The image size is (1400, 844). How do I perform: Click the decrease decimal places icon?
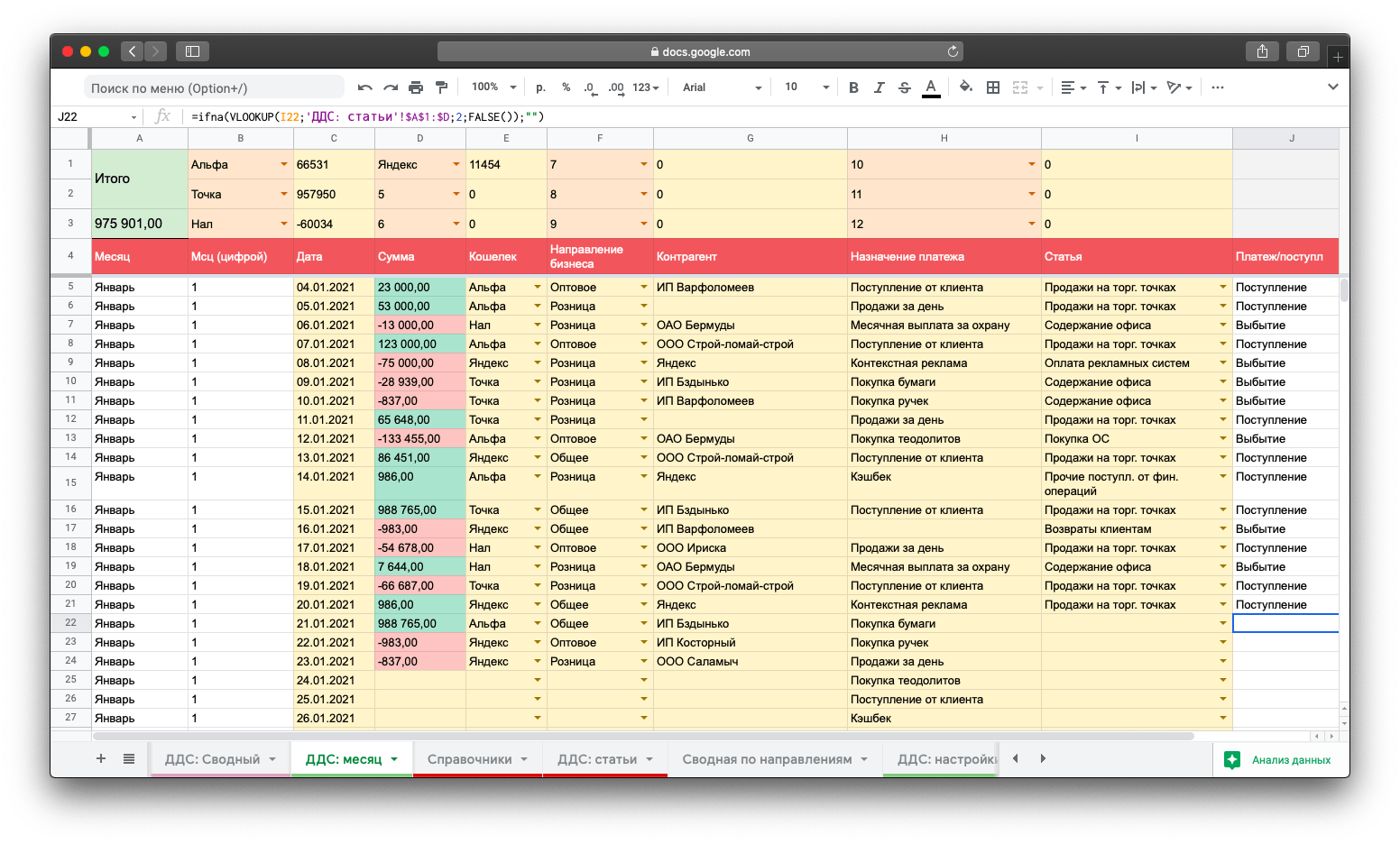[589, 87]
